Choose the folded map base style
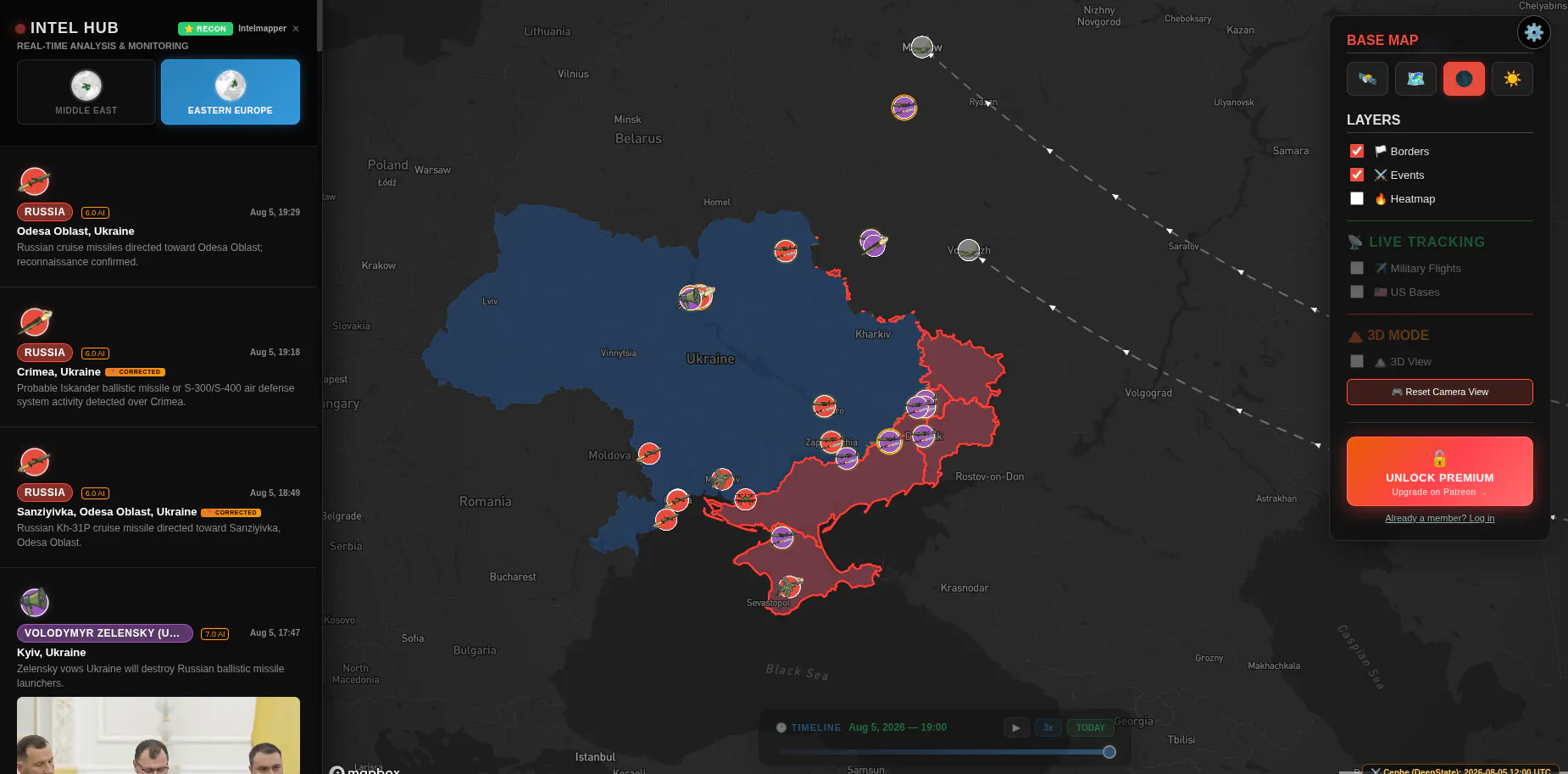The image size is (1568, 774). coord(1415,79)
